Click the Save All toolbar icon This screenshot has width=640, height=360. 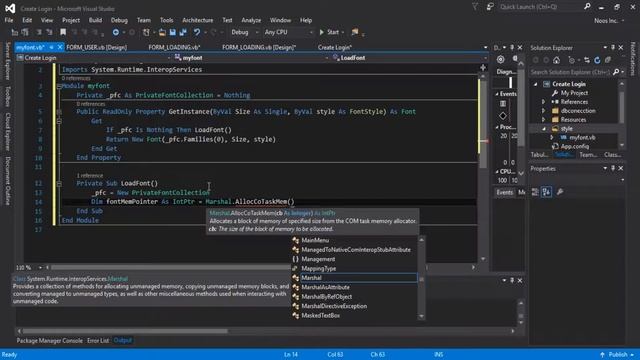[x=183, y=32]
